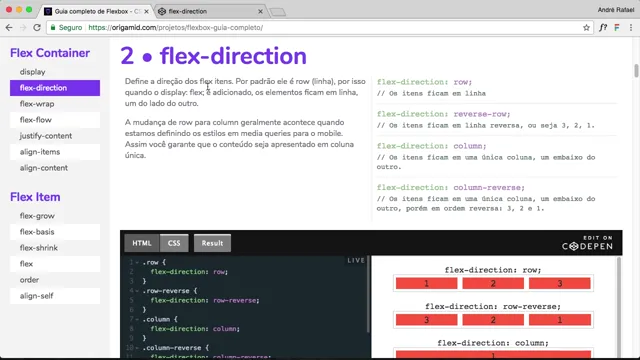Collapse the .row-reverse rule fold arrow
This screenshot has height=360, width=640.
coord(137,291)
